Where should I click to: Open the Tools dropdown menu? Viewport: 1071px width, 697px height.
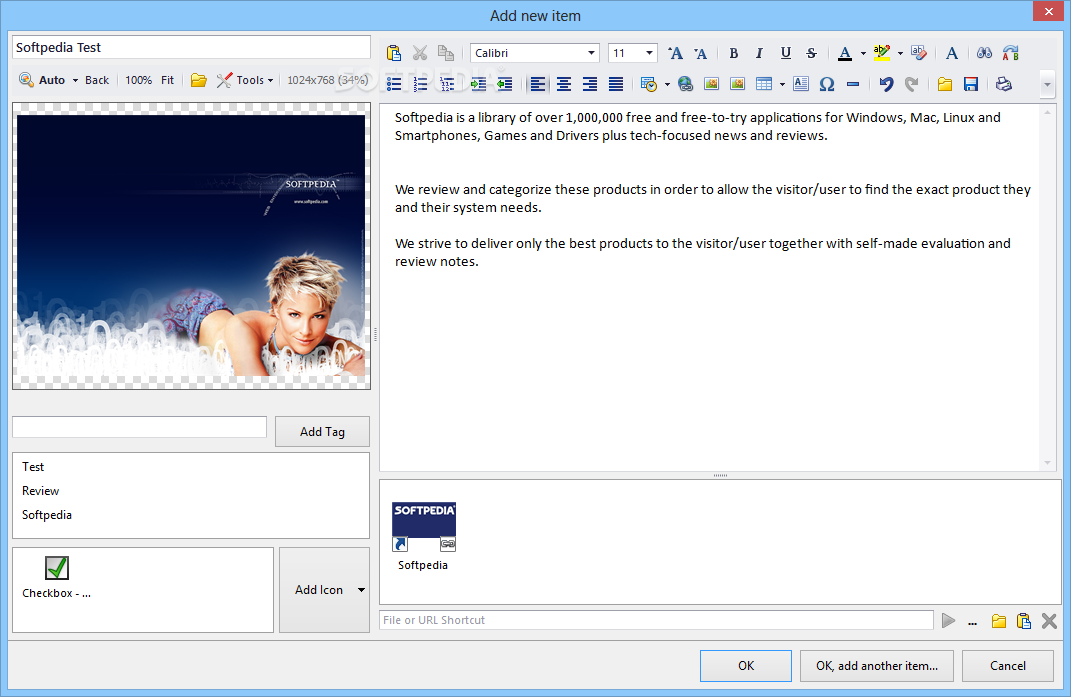tap(245, 80)
